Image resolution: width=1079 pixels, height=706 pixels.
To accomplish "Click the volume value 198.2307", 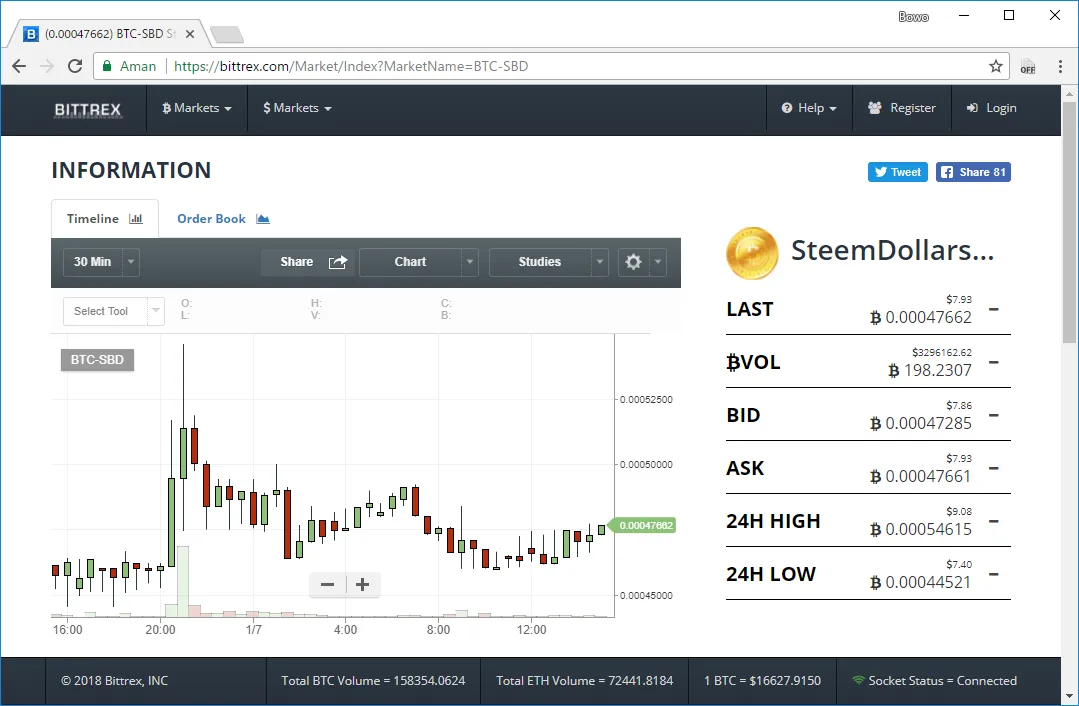I will click(930, 370).
